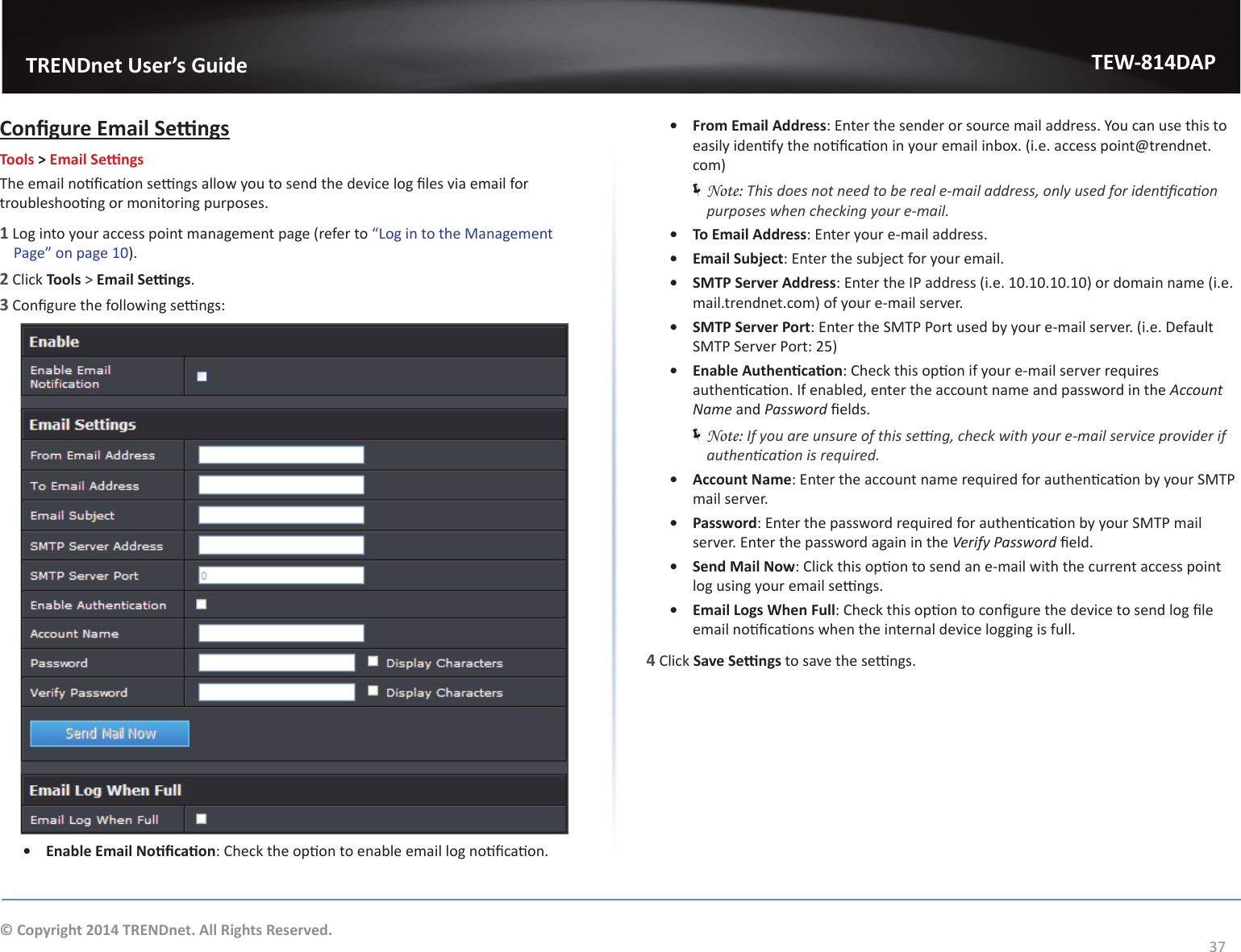
Task: Click the bold SMTP Server Address bullet term
Action: click(764, 283)
